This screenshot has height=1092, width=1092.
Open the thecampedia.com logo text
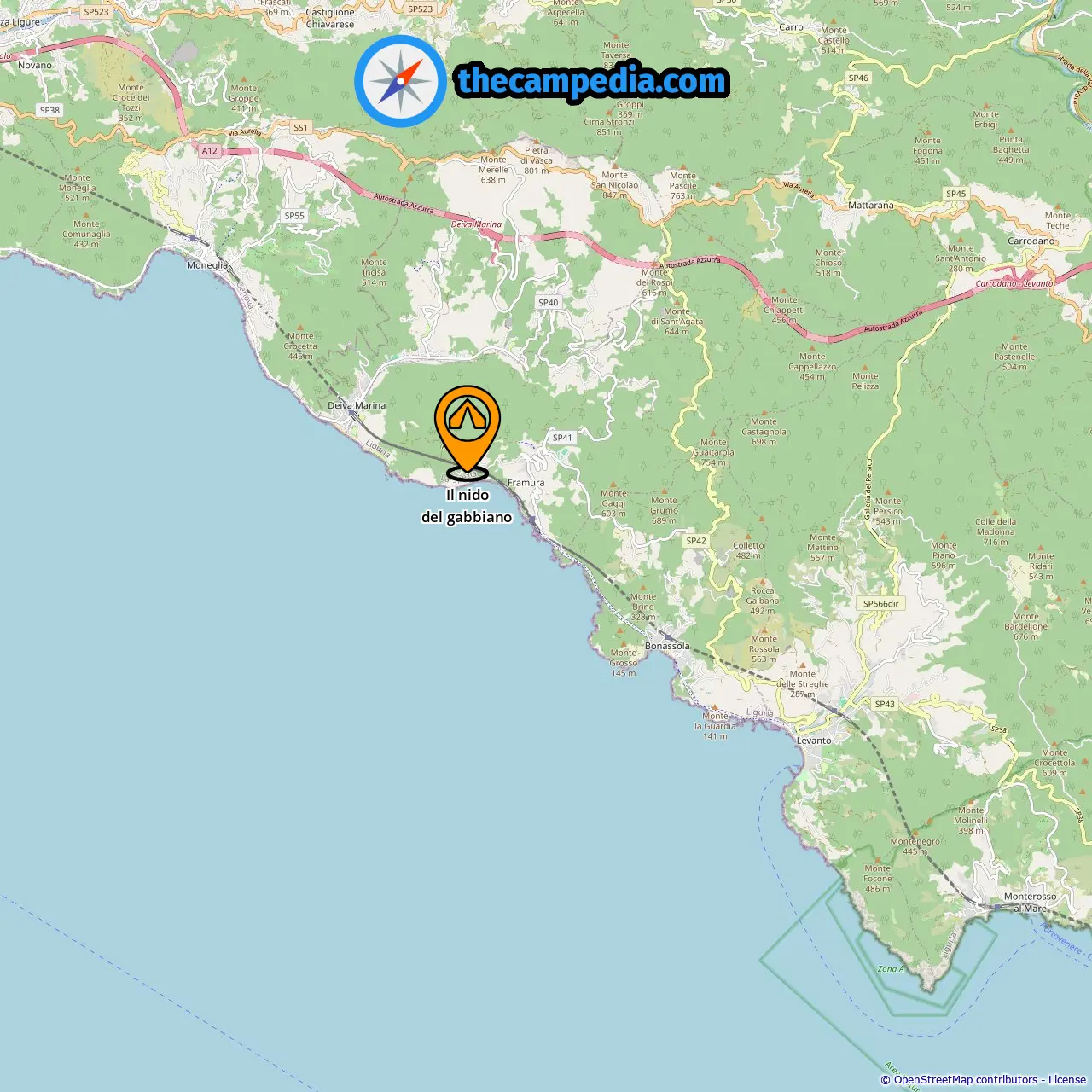pyautogui.click(x=592, y=82)
